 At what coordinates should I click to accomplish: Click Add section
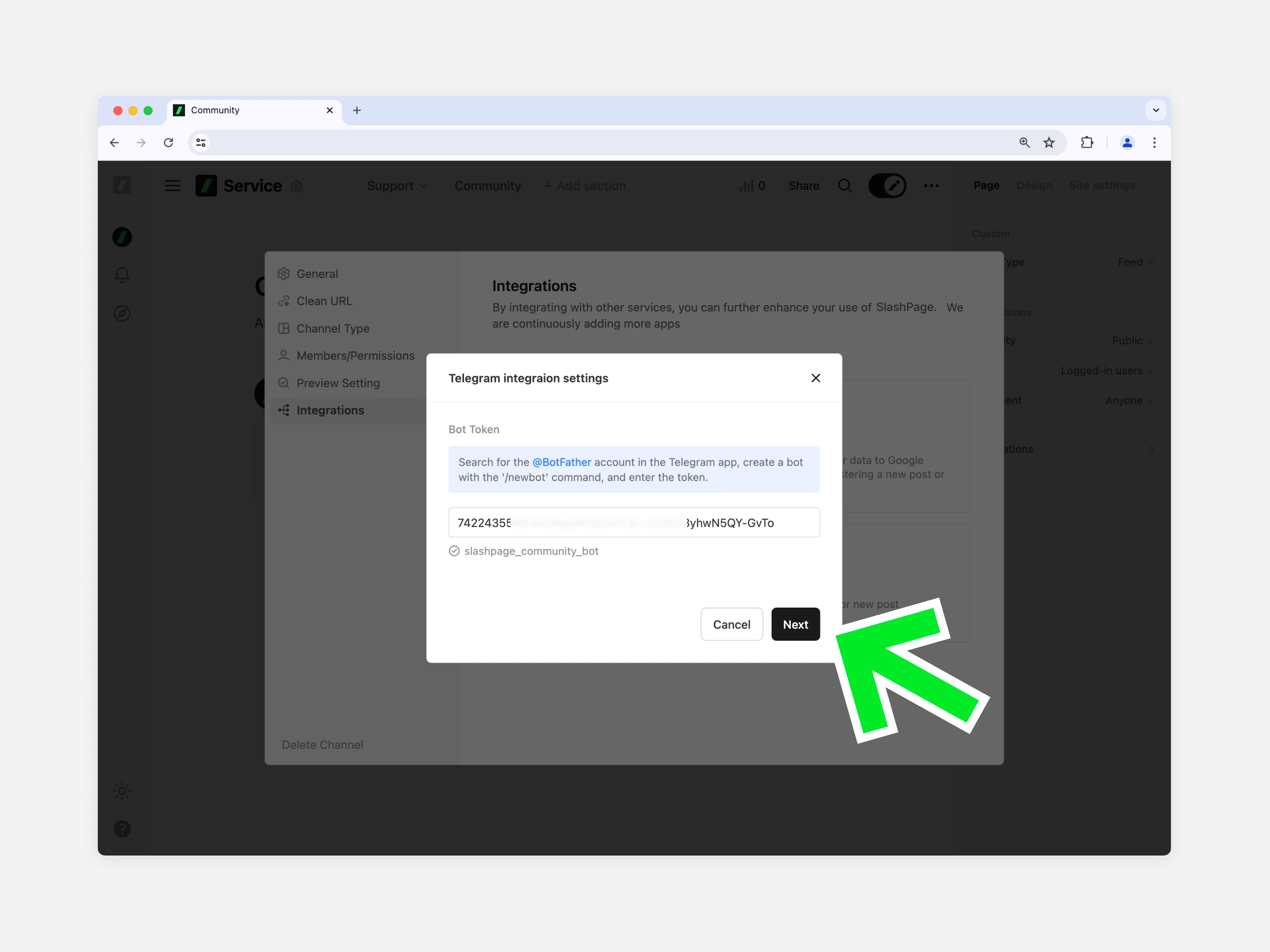click(585, 186)
